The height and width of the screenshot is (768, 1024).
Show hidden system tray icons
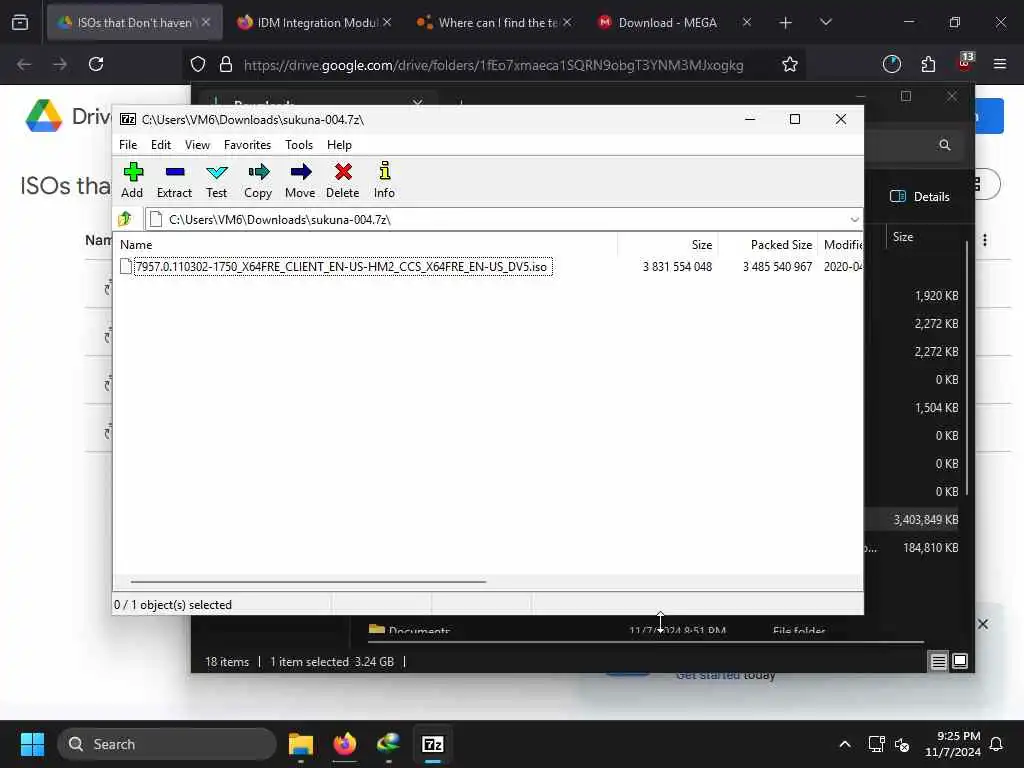coord(844,744)
